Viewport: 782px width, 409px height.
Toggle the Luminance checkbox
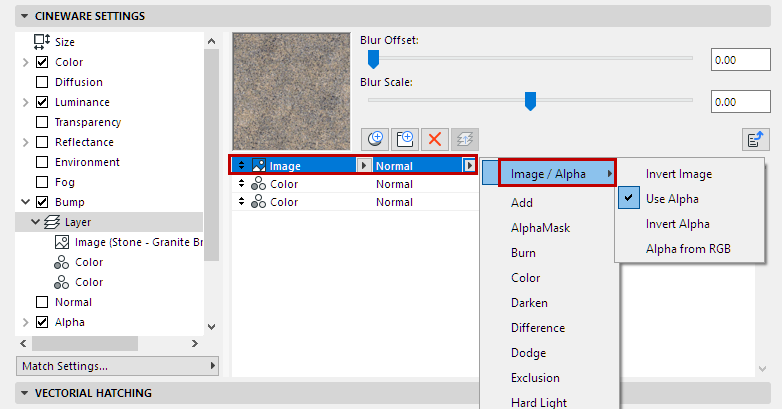[x=42, y=102]
